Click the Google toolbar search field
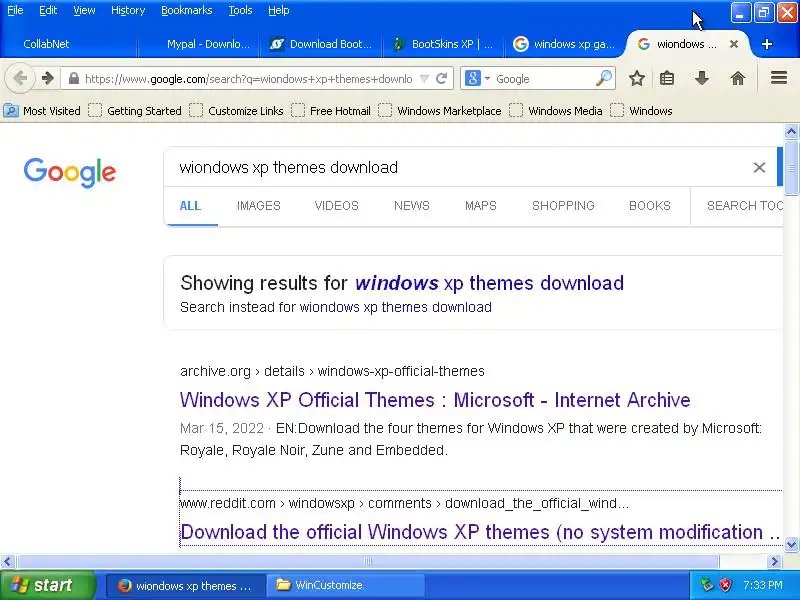 click(x=543, y=79)
